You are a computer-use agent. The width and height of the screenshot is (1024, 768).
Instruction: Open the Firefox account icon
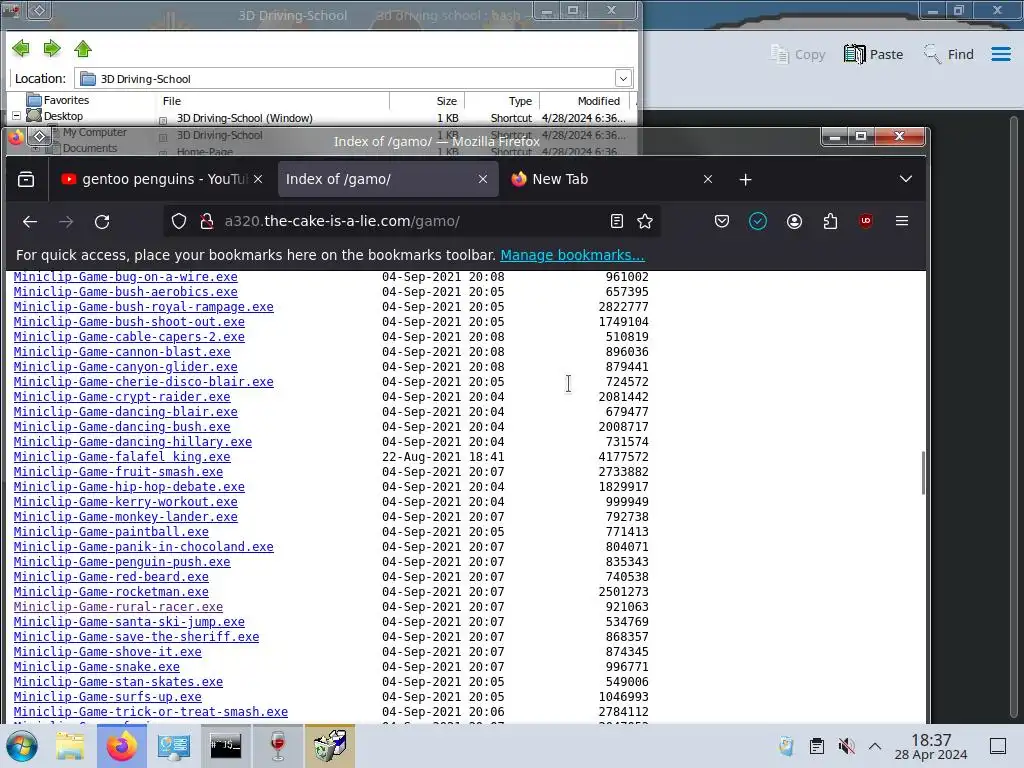tap(794, 221)
